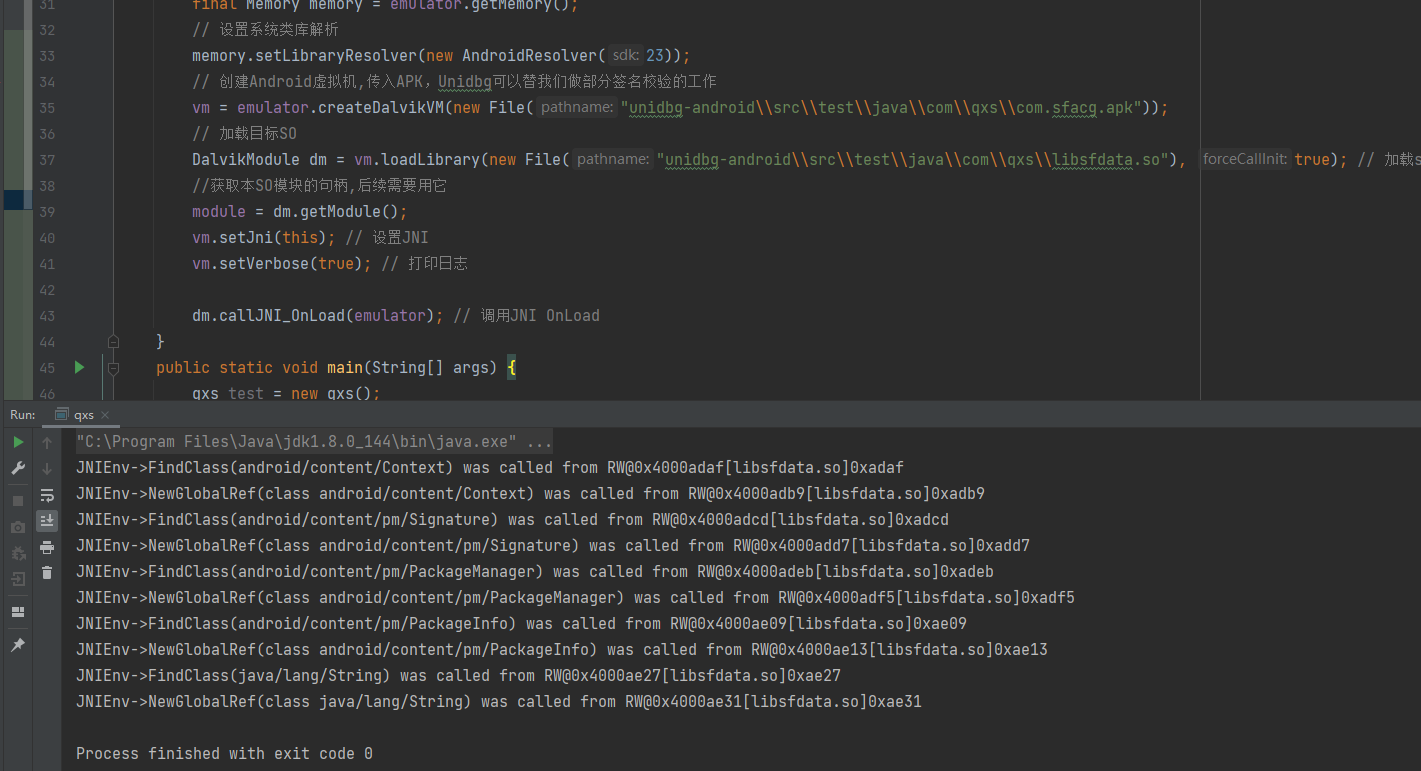Jump to previous message with up arrow icon
The height and width of the screenshot is (771, 1421).
click(x=47, y=441)
